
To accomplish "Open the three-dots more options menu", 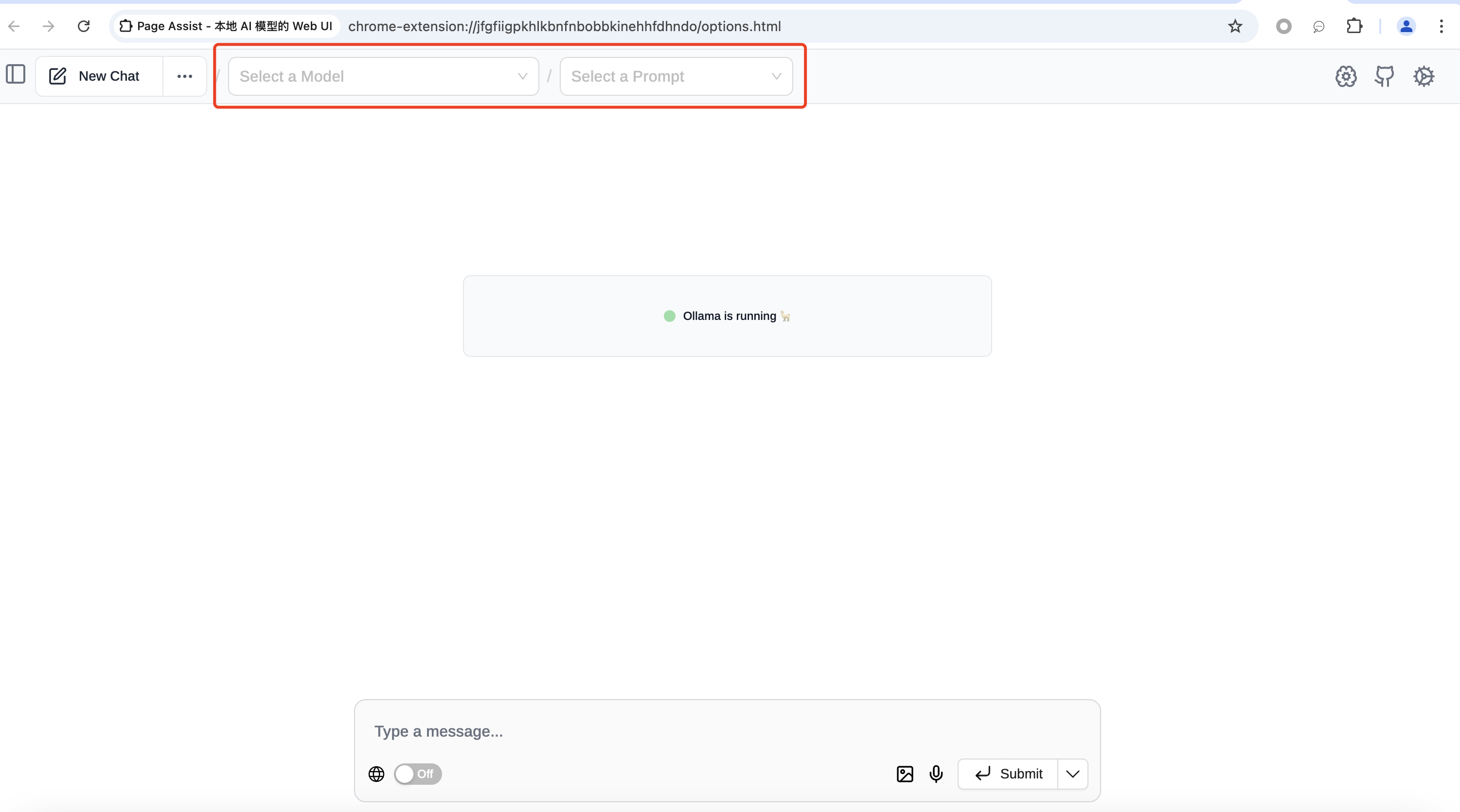I will tap(184, 76).
